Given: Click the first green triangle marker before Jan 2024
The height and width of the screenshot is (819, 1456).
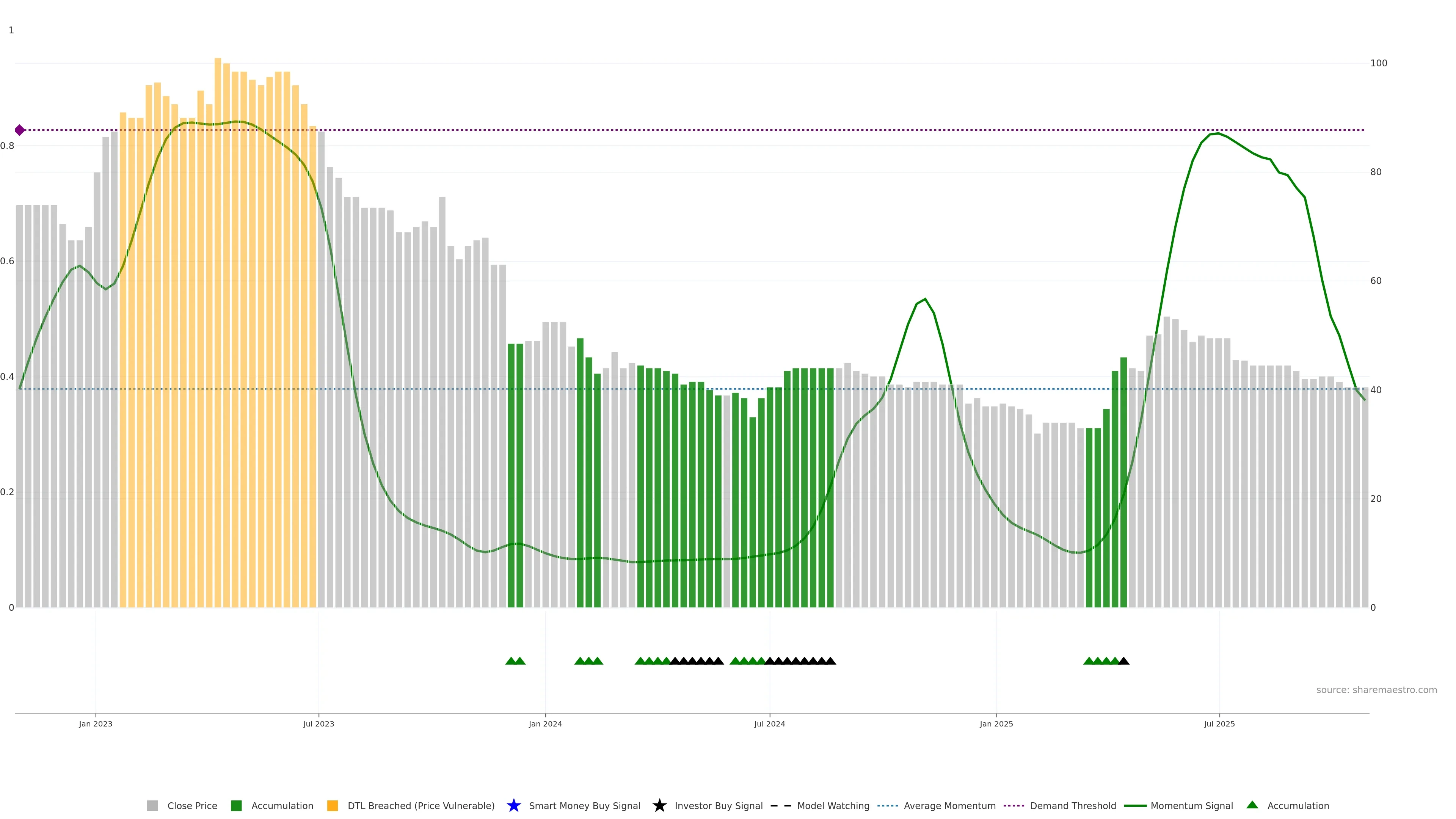Looking at the screenshot, I should (511, 661).
